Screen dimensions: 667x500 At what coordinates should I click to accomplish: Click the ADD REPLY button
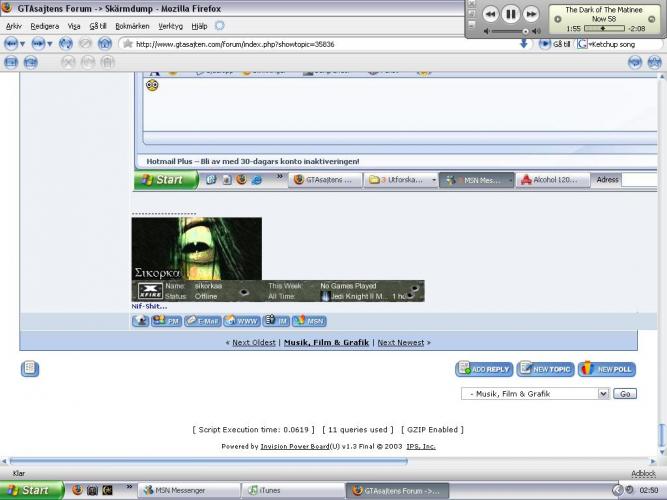484,369
